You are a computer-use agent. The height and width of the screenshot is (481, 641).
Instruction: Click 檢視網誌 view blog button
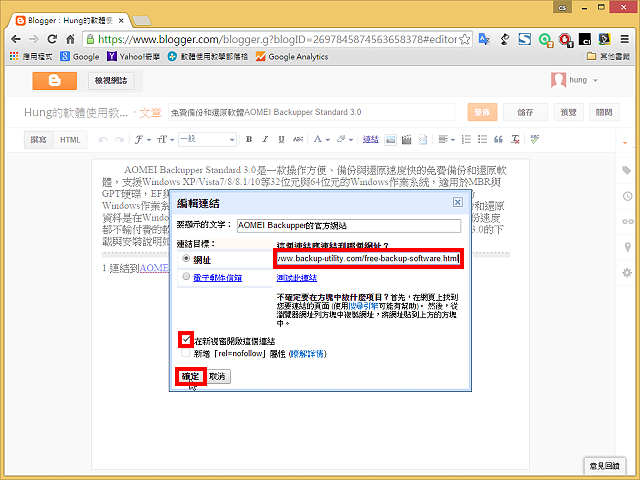pyautogui.click(x=111, y=81)
